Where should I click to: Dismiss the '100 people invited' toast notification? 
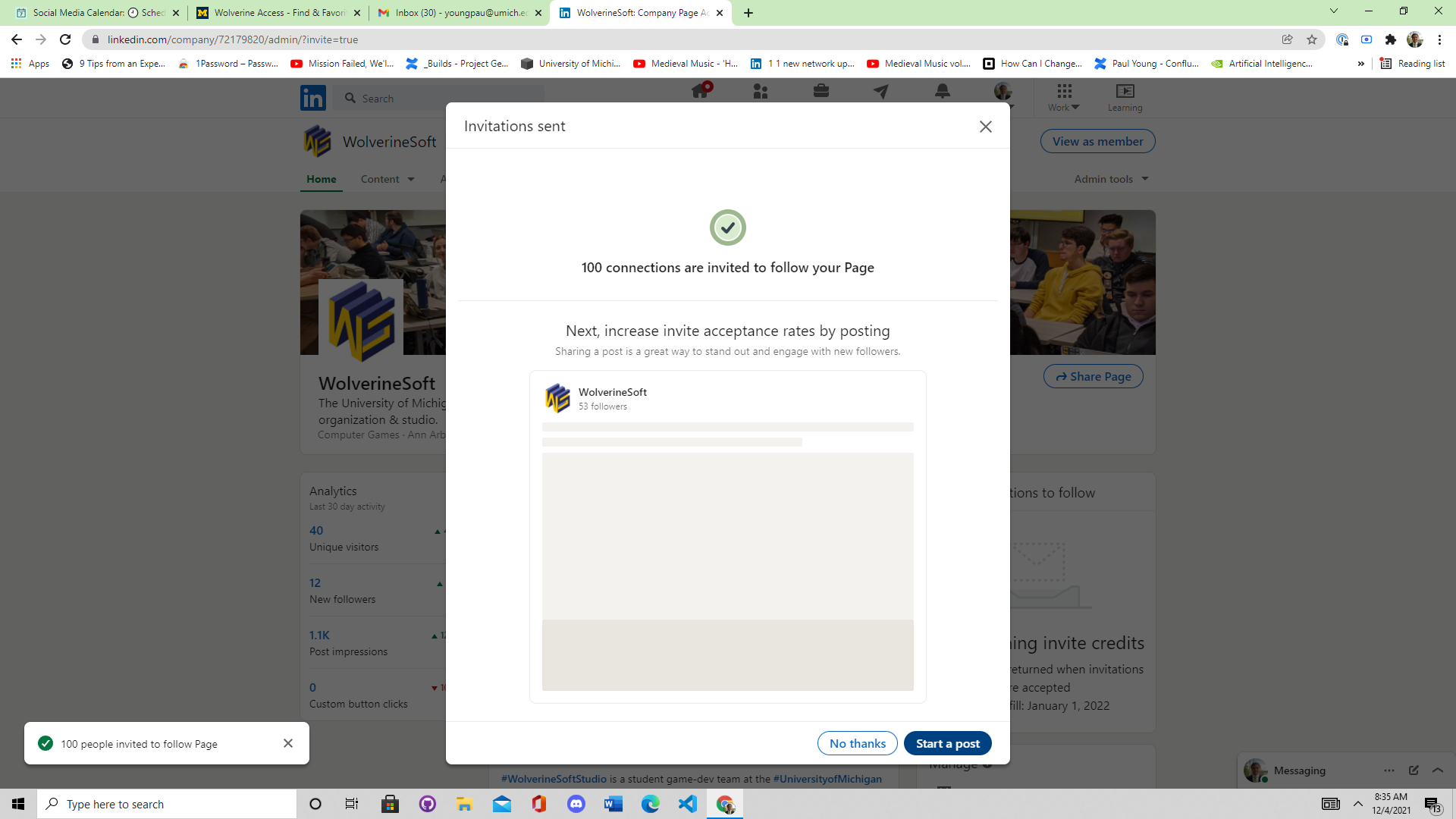288,743
